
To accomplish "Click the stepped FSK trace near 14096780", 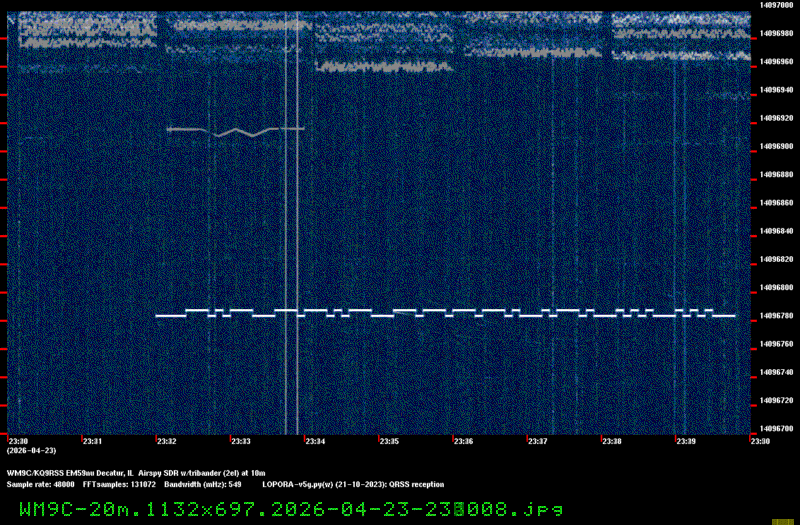I will [x=445, y=314].
